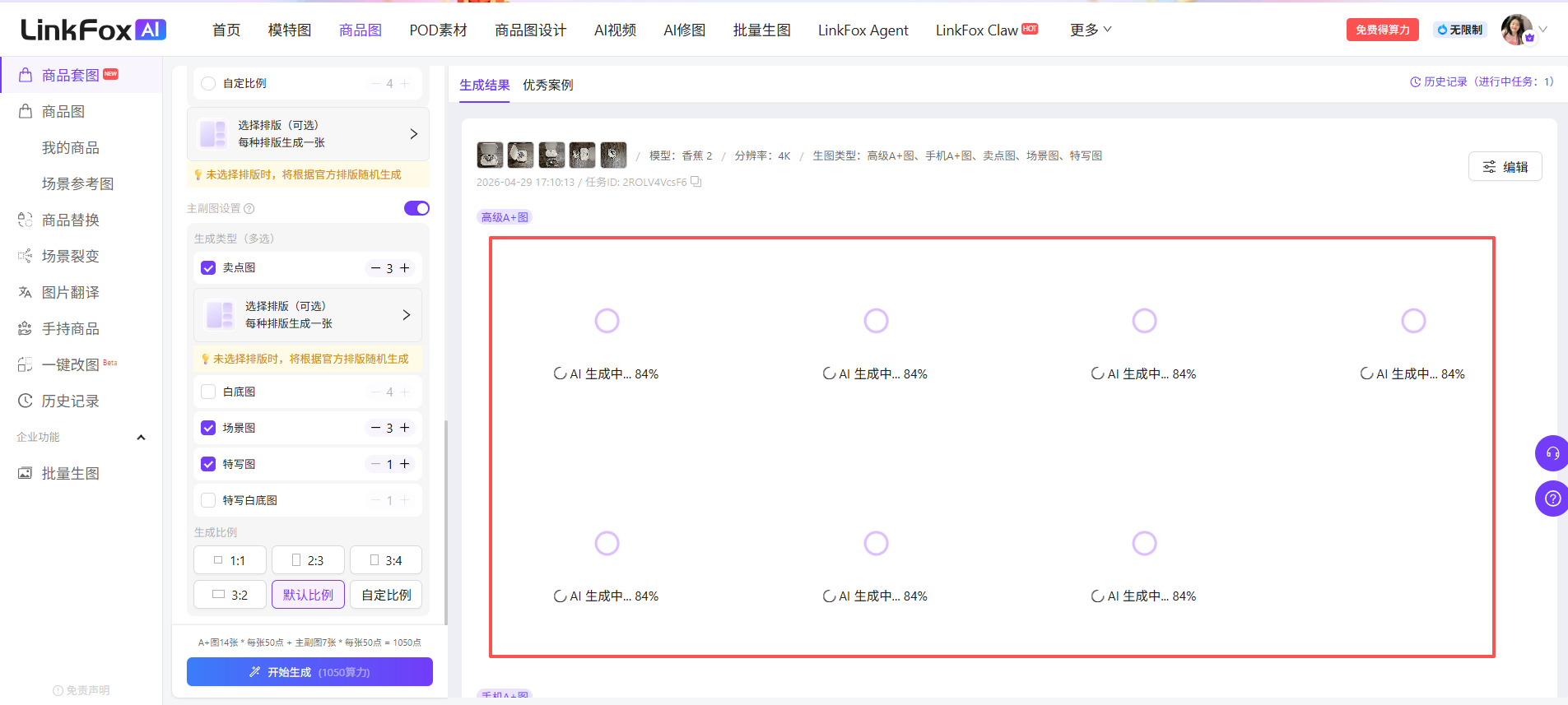The image size is (1568, 705).
Task: Open 图片翻译 from the sidebar
Action: click(70, 292)
